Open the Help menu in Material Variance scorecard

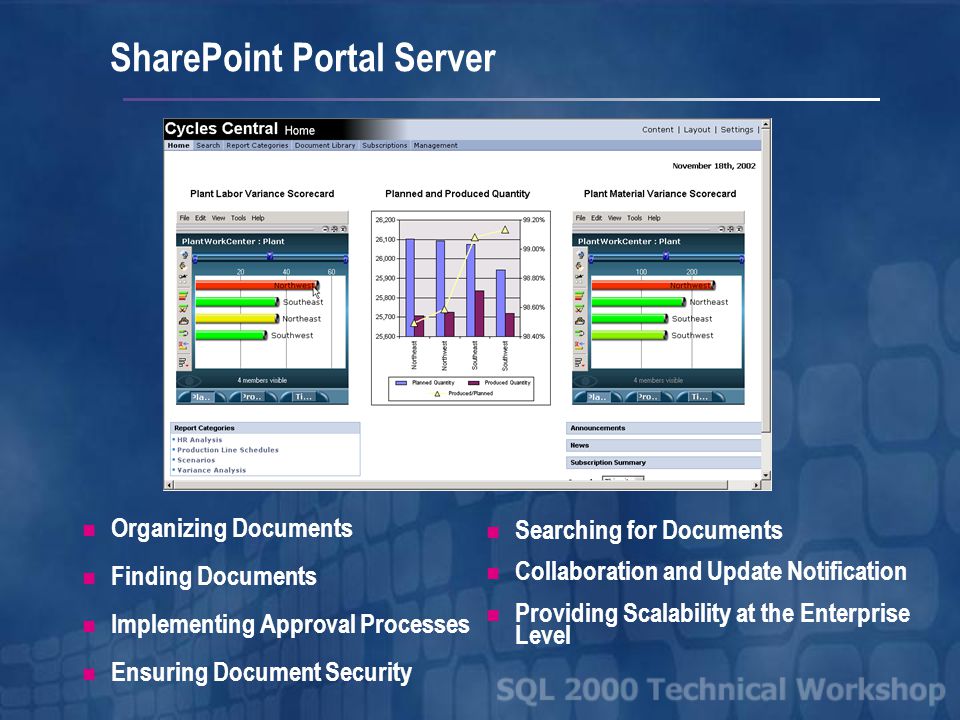point(654,218)
